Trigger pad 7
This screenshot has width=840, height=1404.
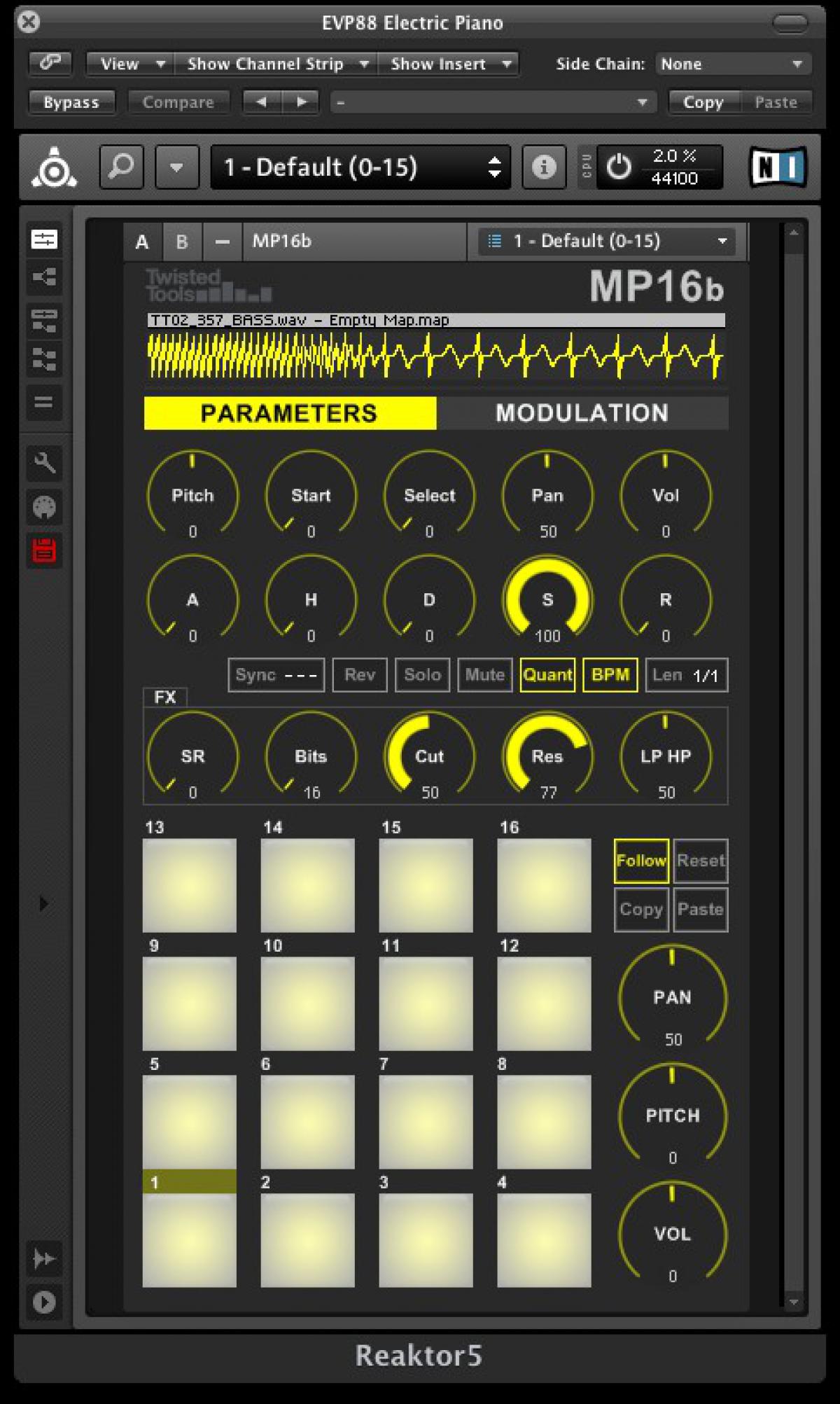tap(426, 1122)
